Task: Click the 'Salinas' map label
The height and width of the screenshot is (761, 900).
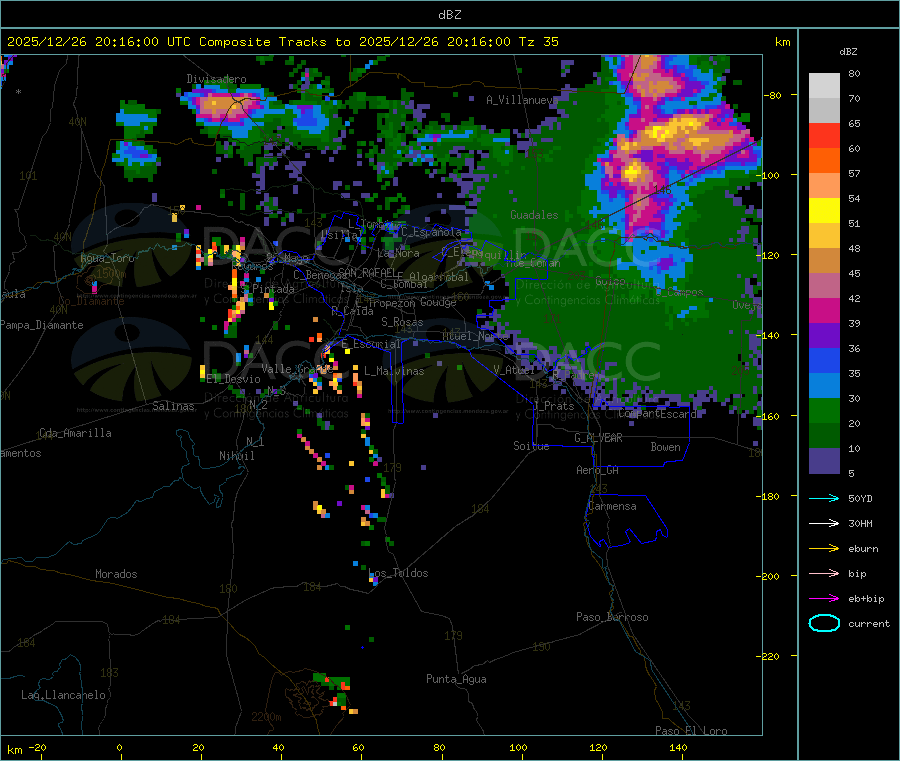Action: pos(173,406)
